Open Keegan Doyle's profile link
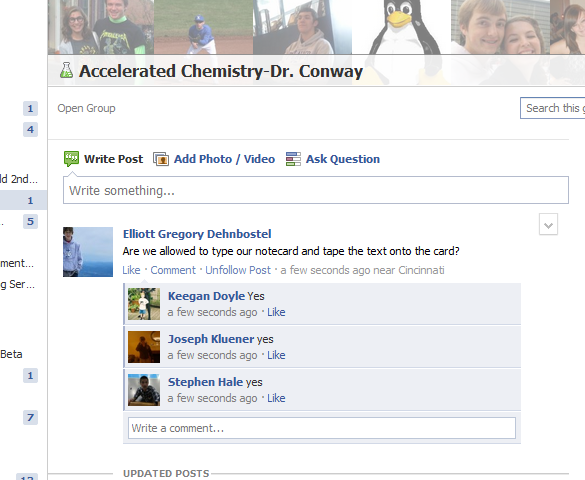Viewport: 585px width, 480px height. (206, 296)
